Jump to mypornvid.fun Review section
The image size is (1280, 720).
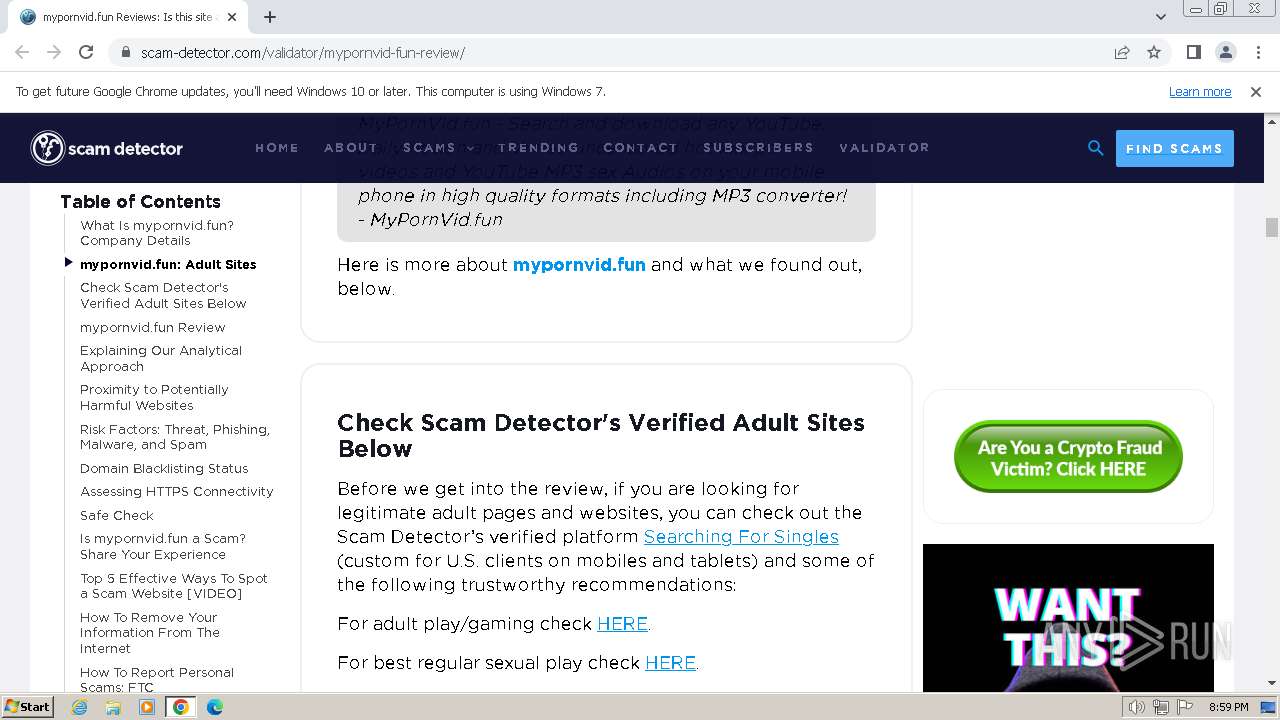point(153,327)
